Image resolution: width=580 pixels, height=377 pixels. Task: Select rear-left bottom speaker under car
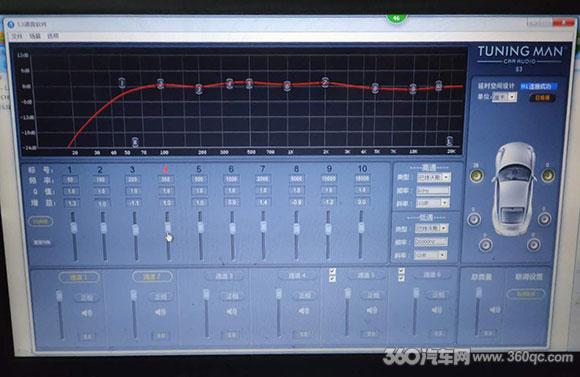click(x=486, y=245)
